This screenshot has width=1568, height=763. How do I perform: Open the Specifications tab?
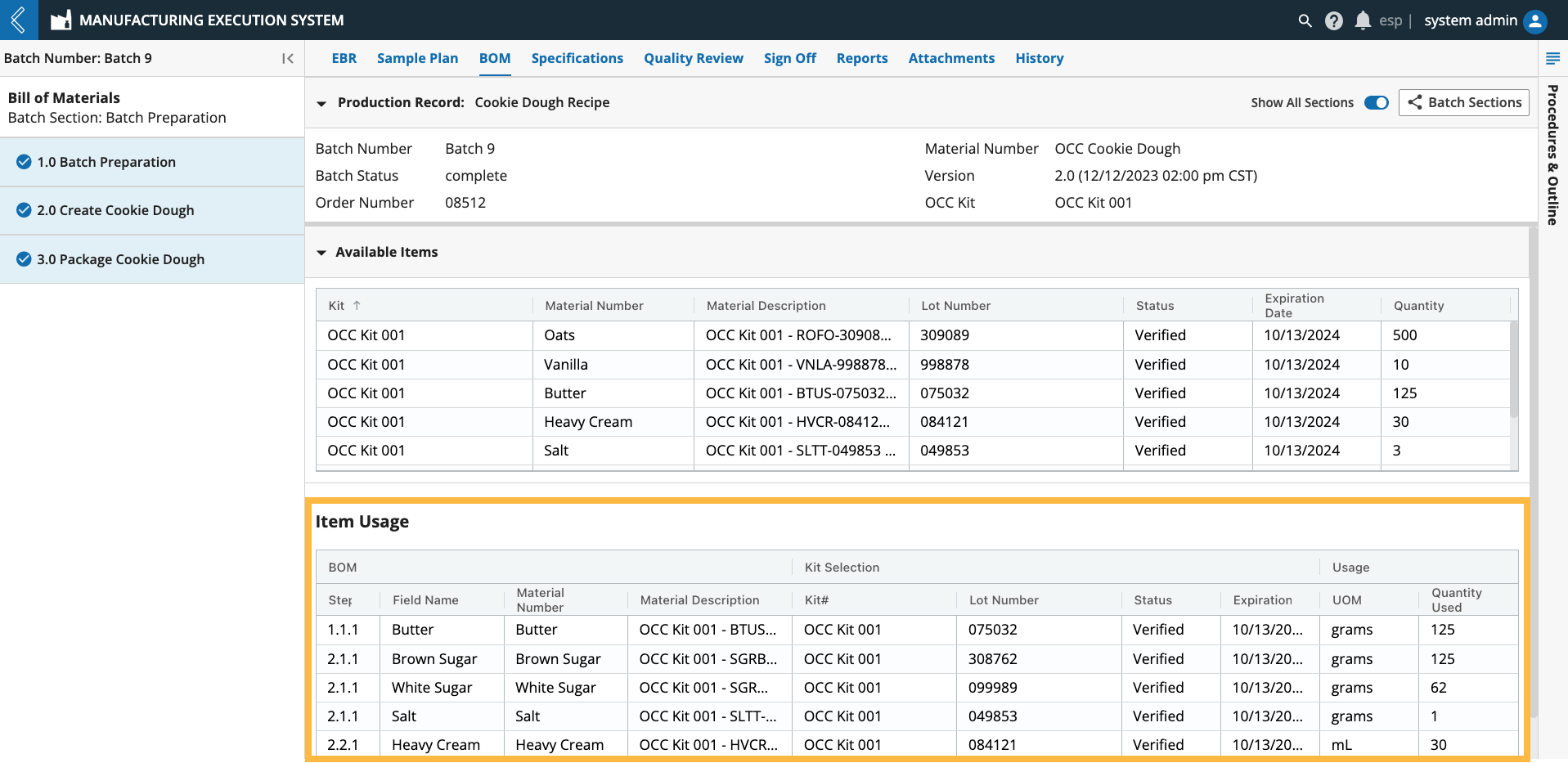pyautogui.click(x=577, y=58)
